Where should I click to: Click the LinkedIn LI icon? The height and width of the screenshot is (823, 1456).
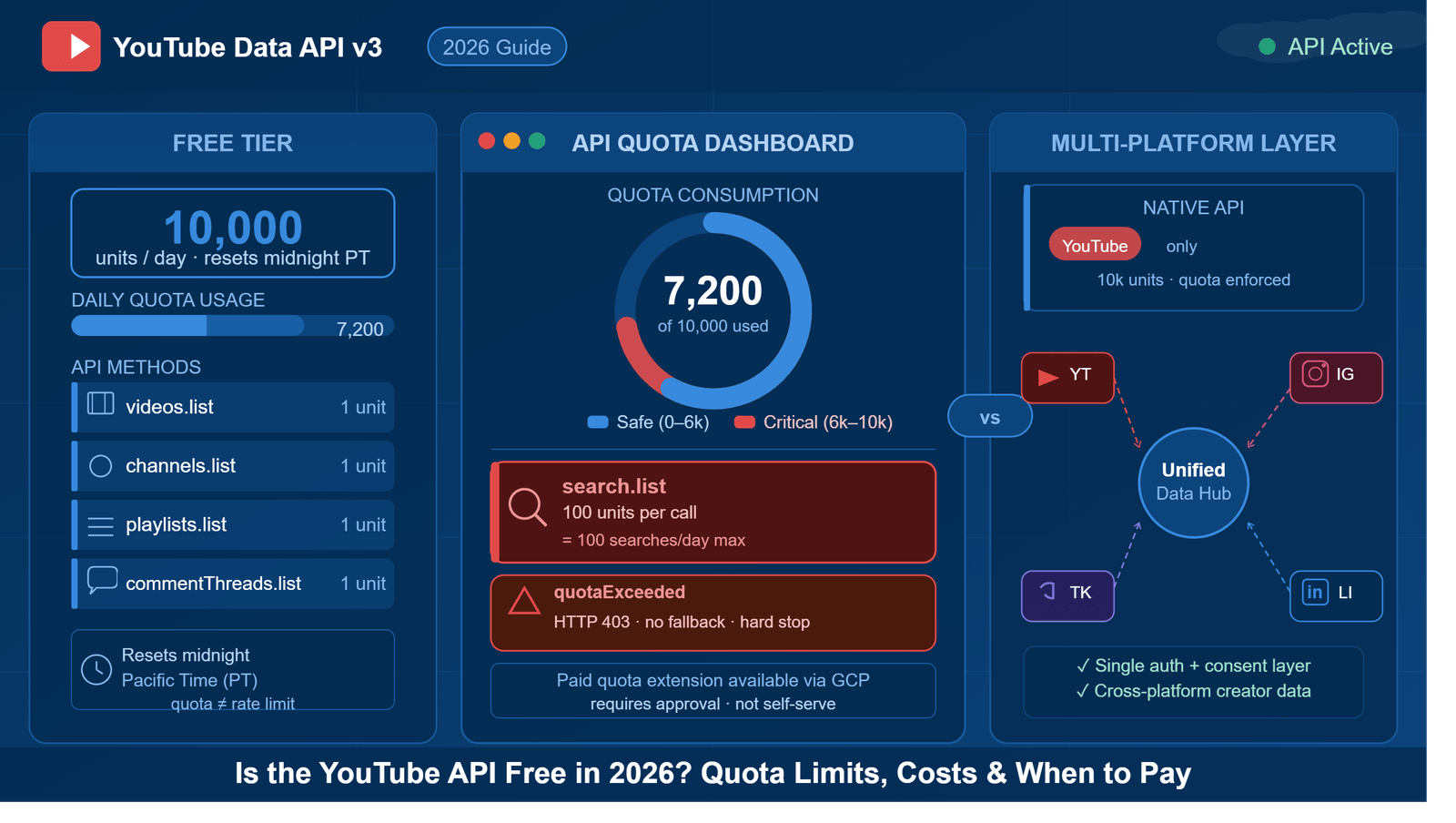[1315, 593]
